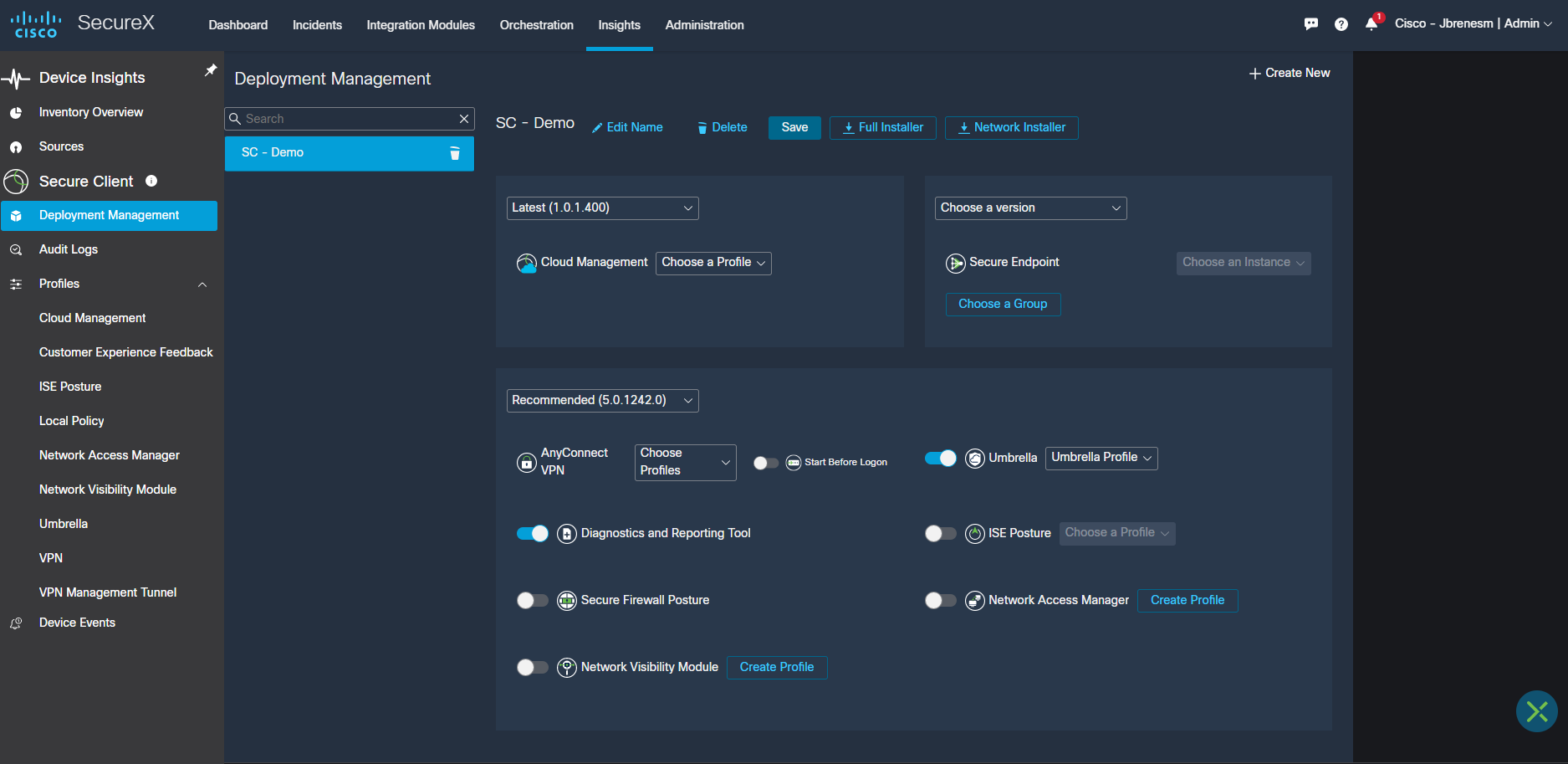Click the Device Events sidebar icon
Viewport: 1568px width, 764px height.
pyautogui.click(x=16, y=623)
